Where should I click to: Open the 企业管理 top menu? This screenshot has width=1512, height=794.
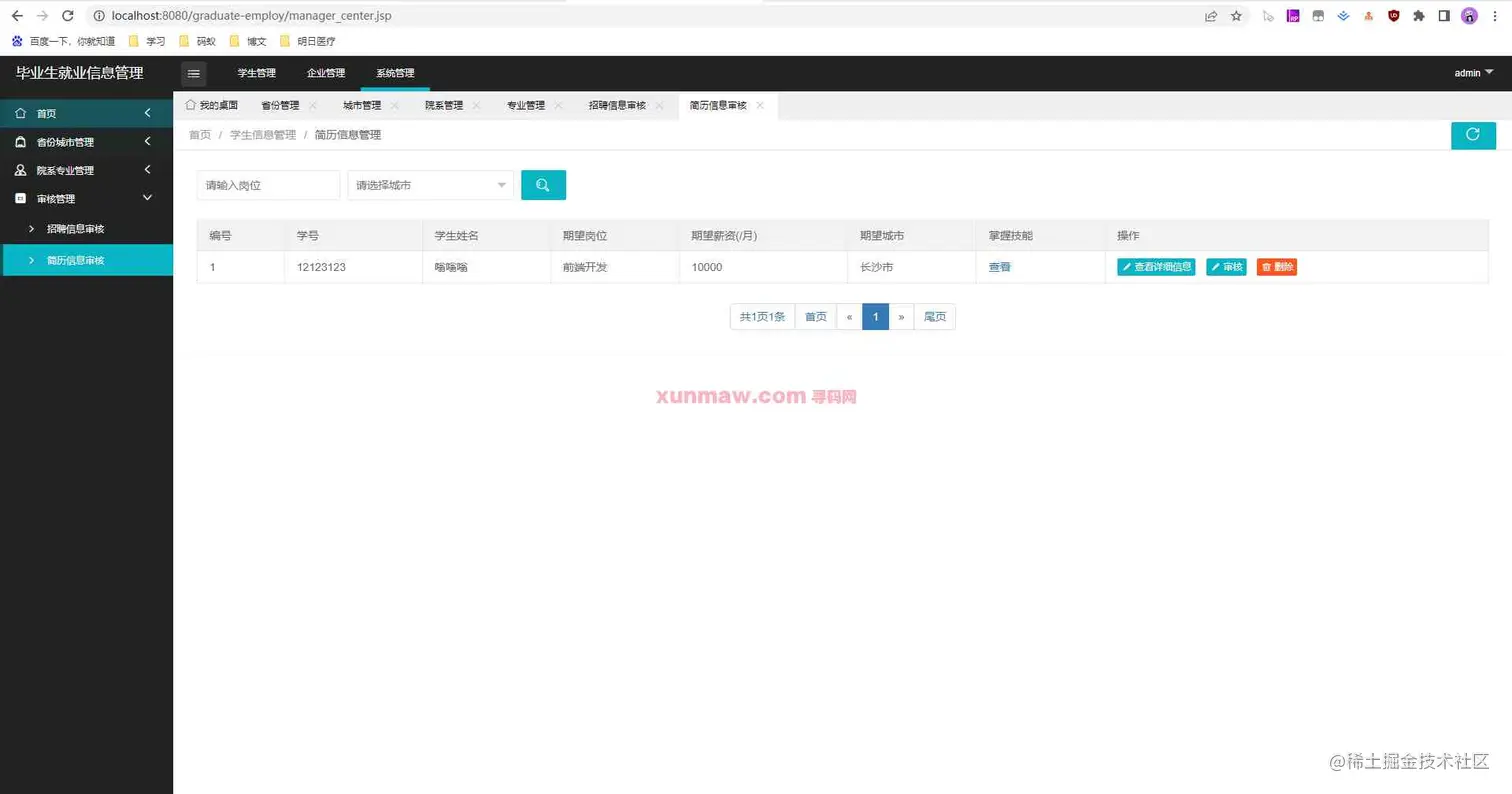point(325,73)
